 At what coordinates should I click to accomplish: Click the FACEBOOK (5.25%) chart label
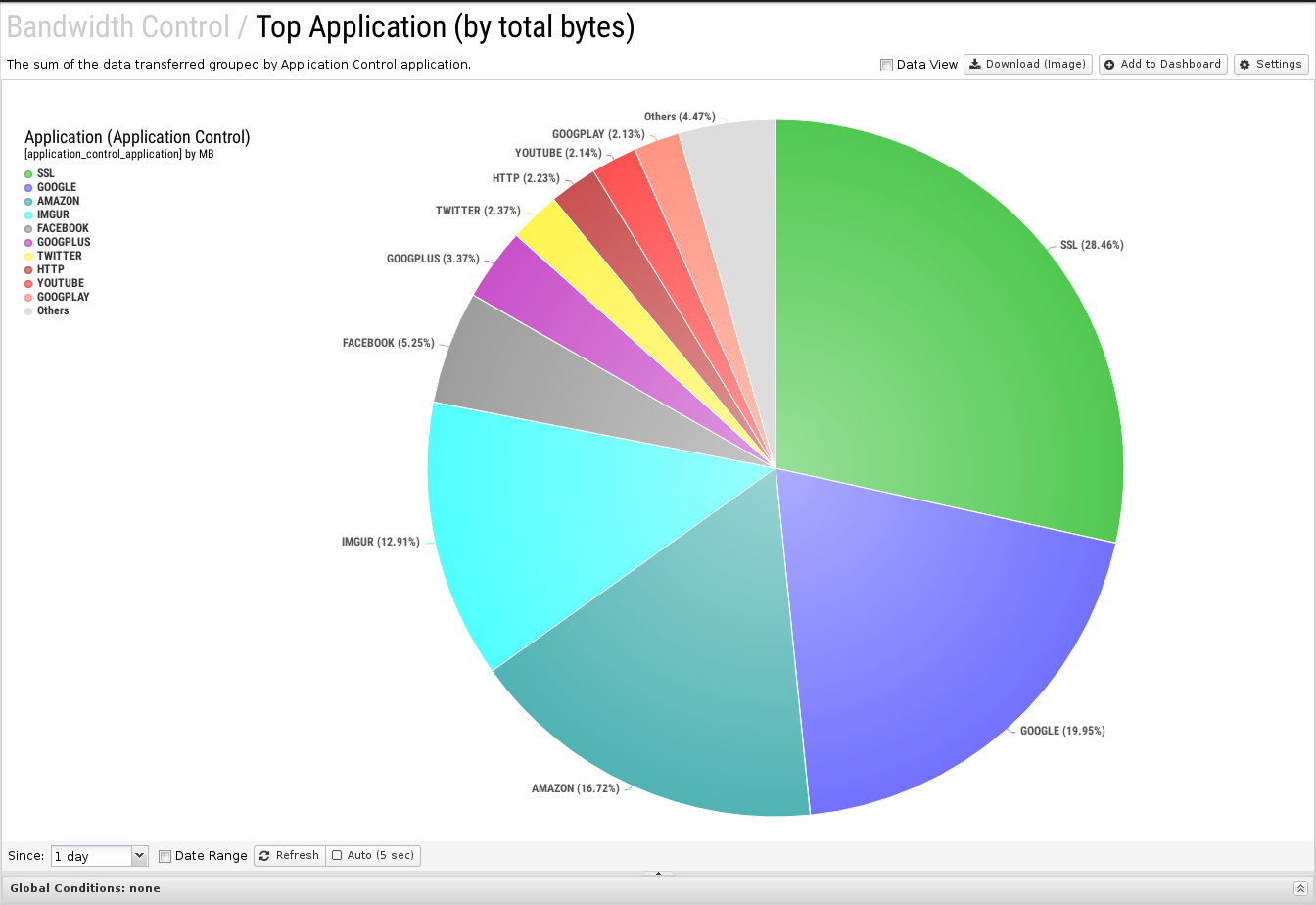pos(389,344)
